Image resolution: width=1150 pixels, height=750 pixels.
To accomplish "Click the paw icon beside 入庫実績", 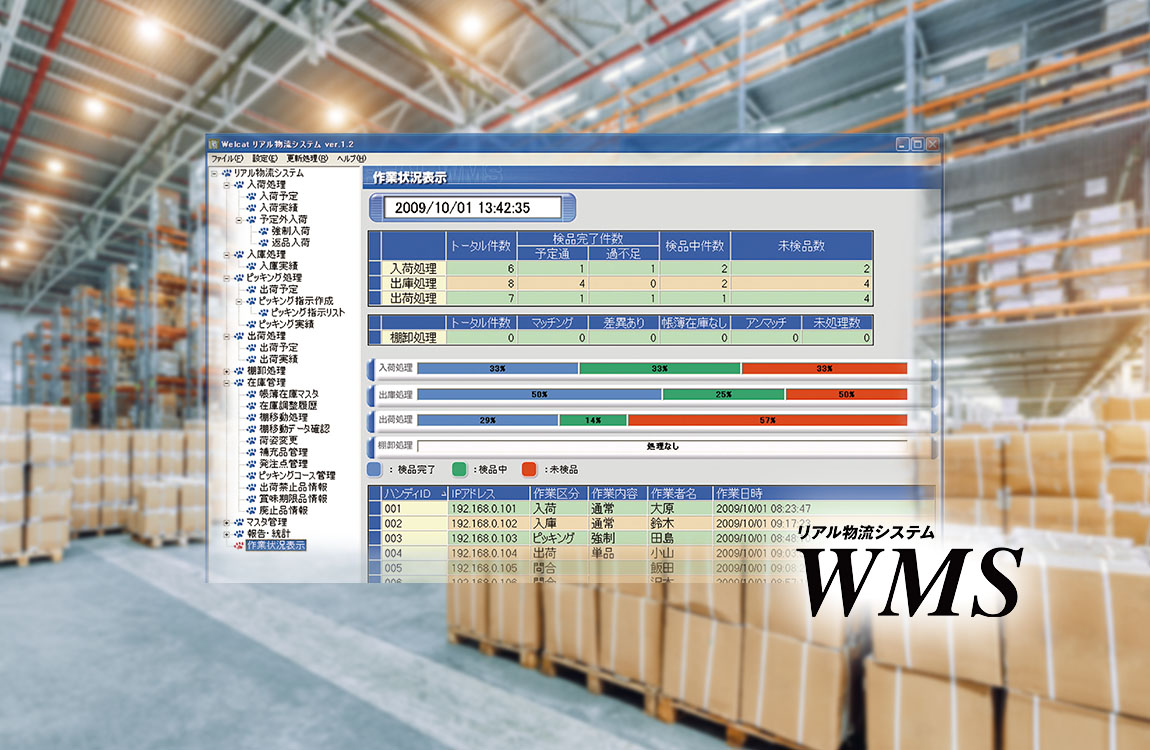I will point(252,266).
